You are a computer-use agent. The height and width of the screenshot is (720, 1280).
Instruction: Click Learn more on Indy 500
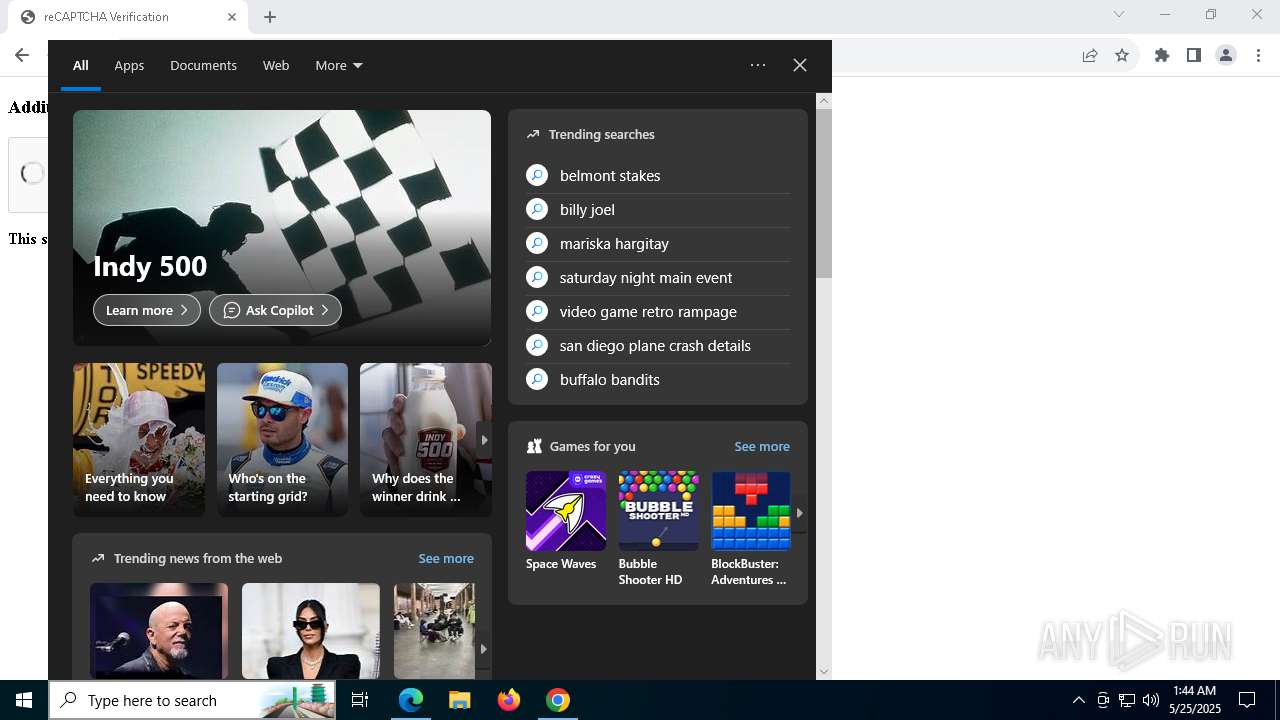[x=147, y=310]
